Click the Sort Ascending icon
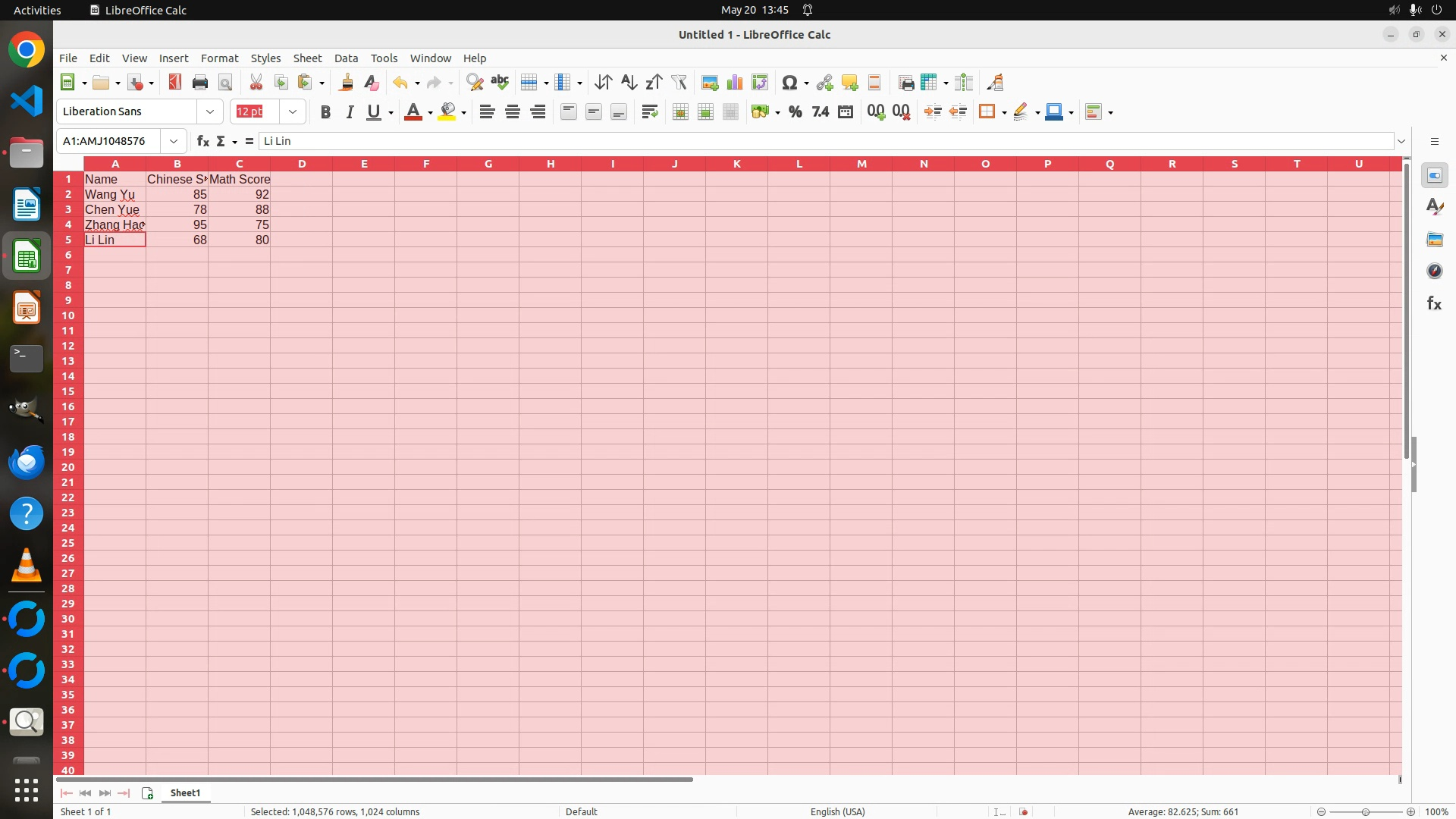 coord(629,83)
